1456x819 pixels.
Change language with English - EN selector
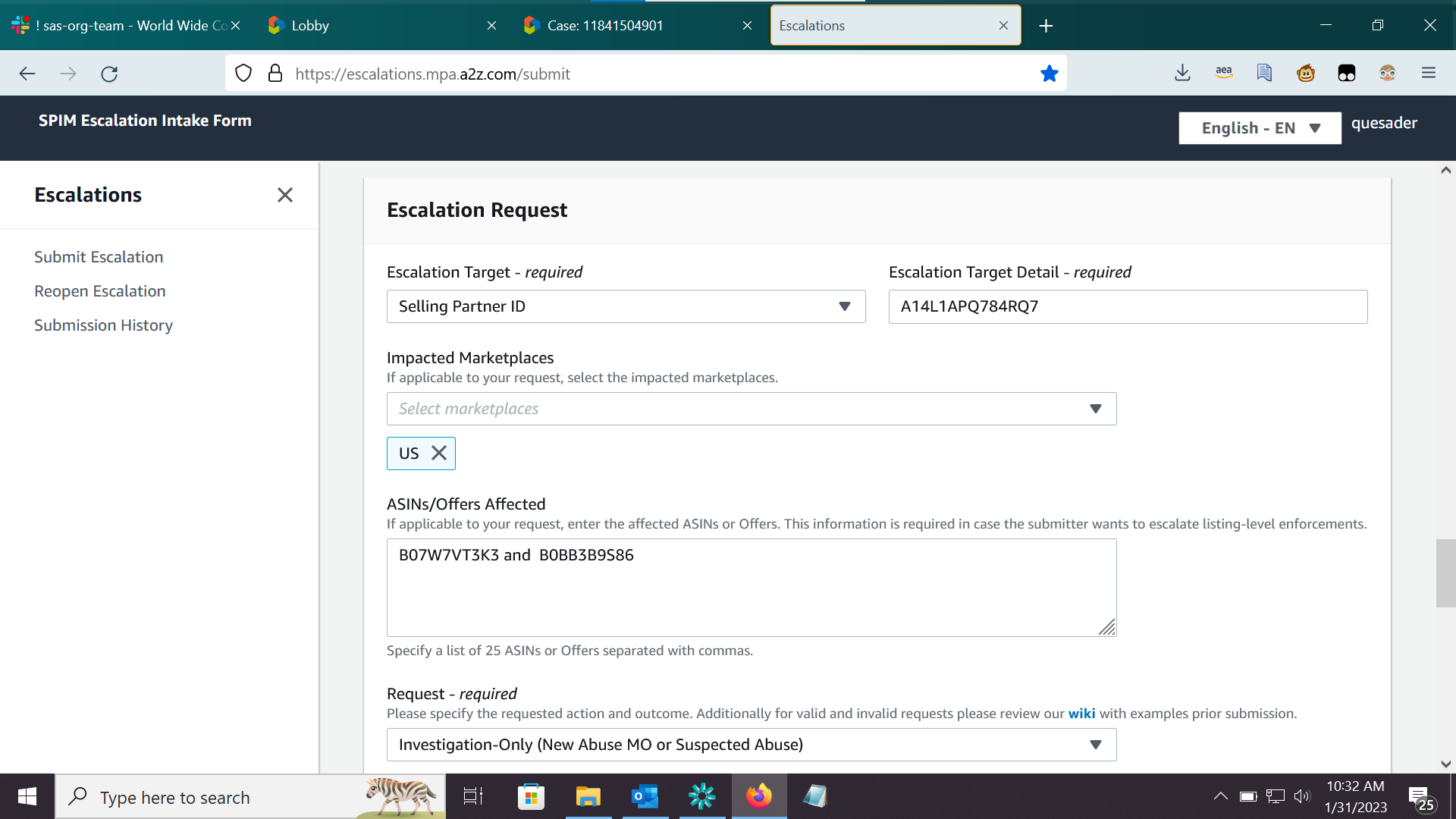[1260, 128]
